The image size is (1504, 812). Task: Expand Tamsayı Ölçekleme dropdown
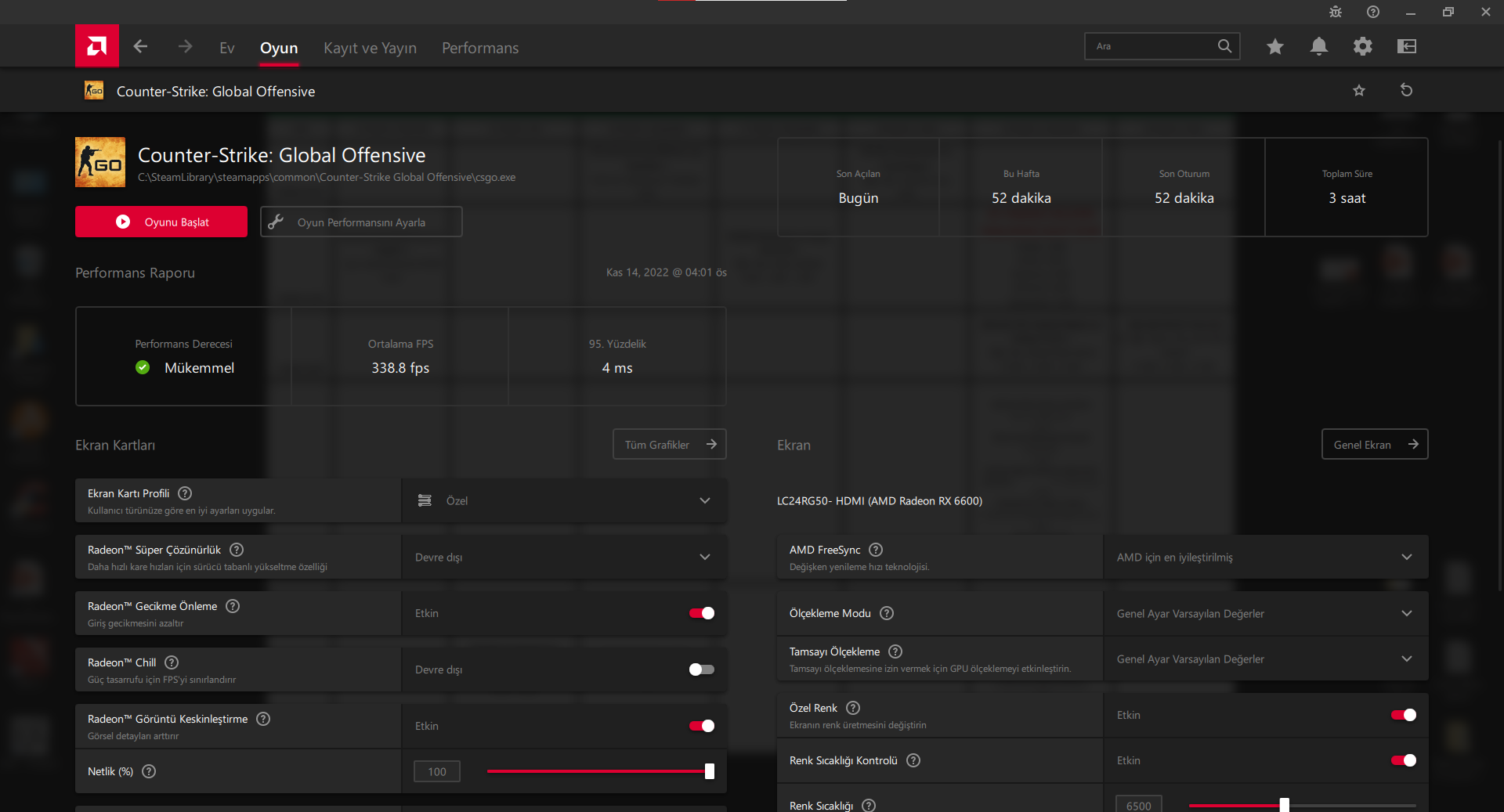click(1266, 659)
